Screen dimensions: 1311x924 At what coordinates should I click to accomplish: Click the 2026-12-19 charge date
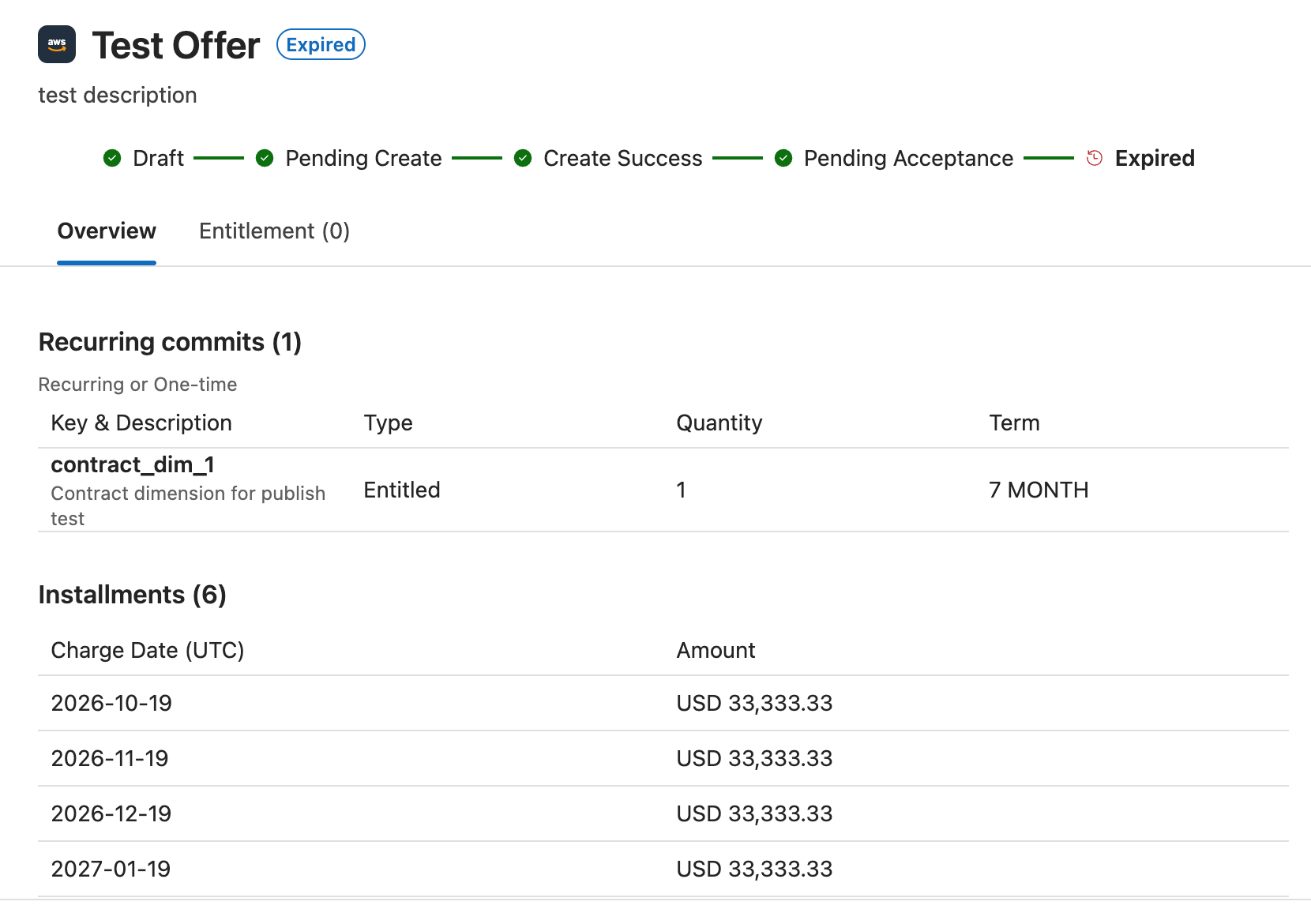click(x=111, y=813)
